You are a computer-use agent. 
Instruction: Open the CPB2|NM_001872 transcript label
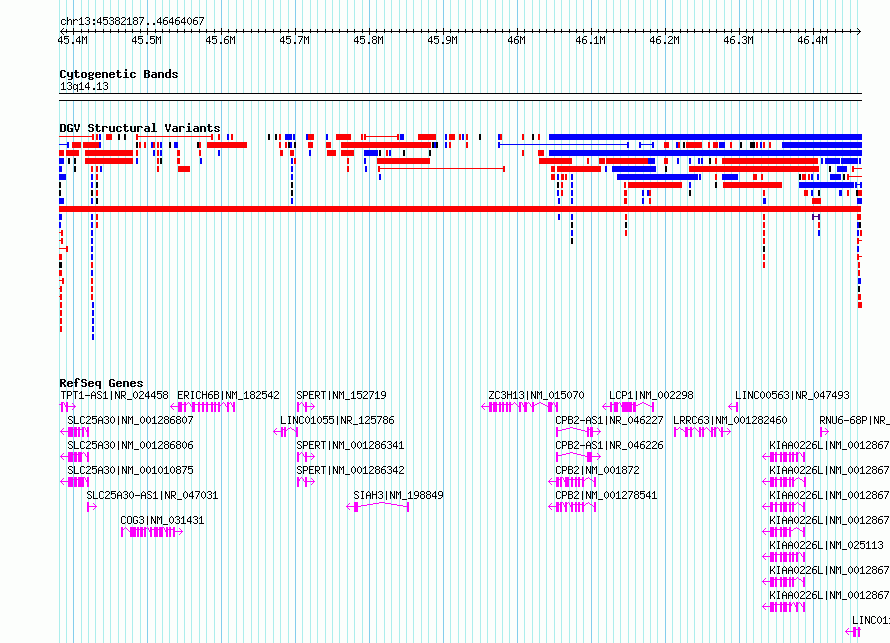pyautogui.click(x=597, y=470)
